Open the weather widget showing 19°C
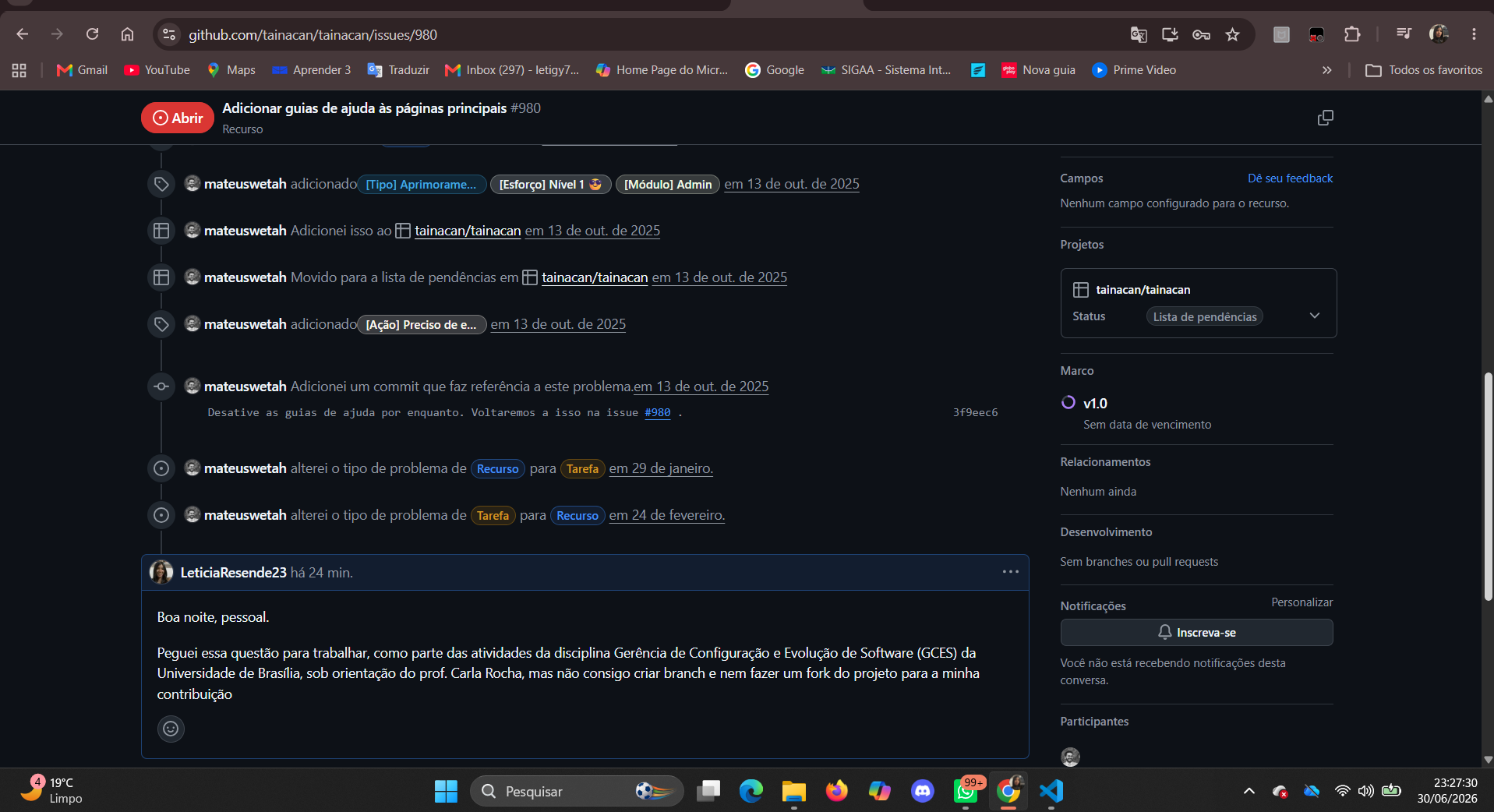1494x812 pixels. point(51,790)
